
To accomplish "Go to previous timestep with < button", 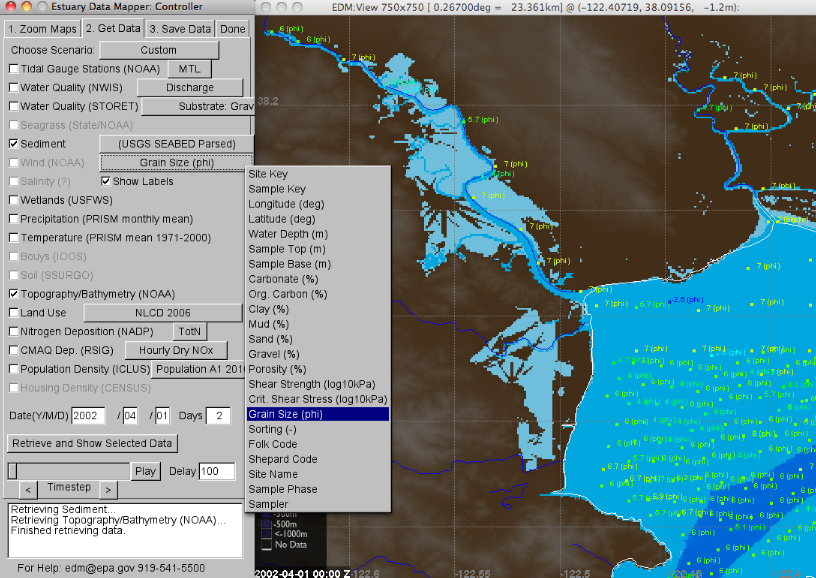I will click(29, 490).
